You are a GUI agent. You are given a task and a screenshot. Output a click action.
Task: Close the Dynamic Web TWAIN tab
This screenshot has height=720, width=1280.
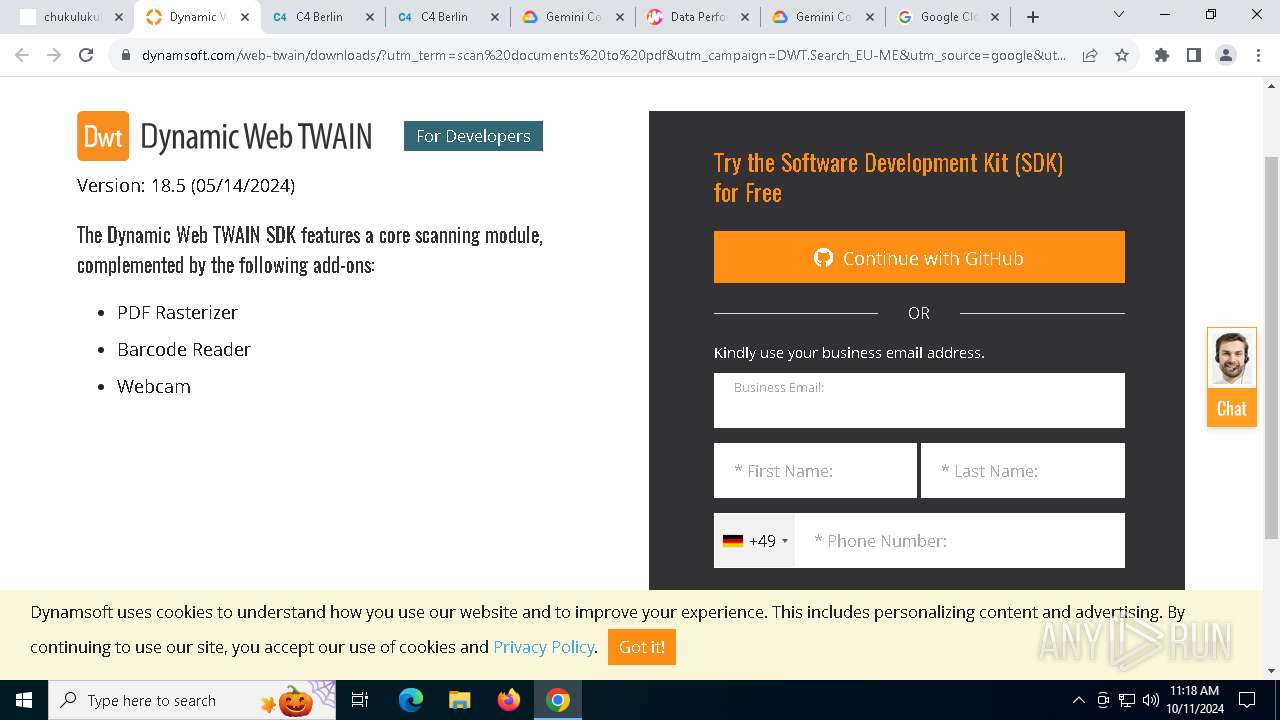point(244,17)
